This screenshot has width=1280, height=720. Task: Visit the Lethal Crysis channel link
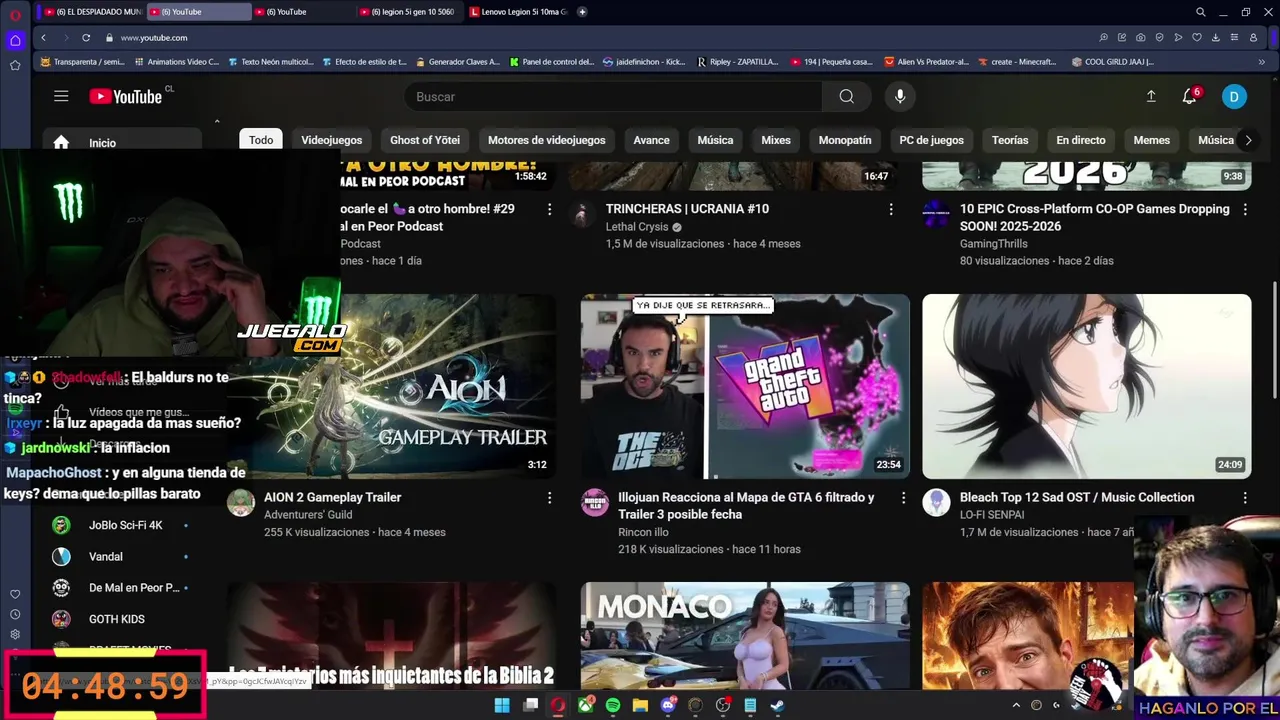tap(637, 227)
